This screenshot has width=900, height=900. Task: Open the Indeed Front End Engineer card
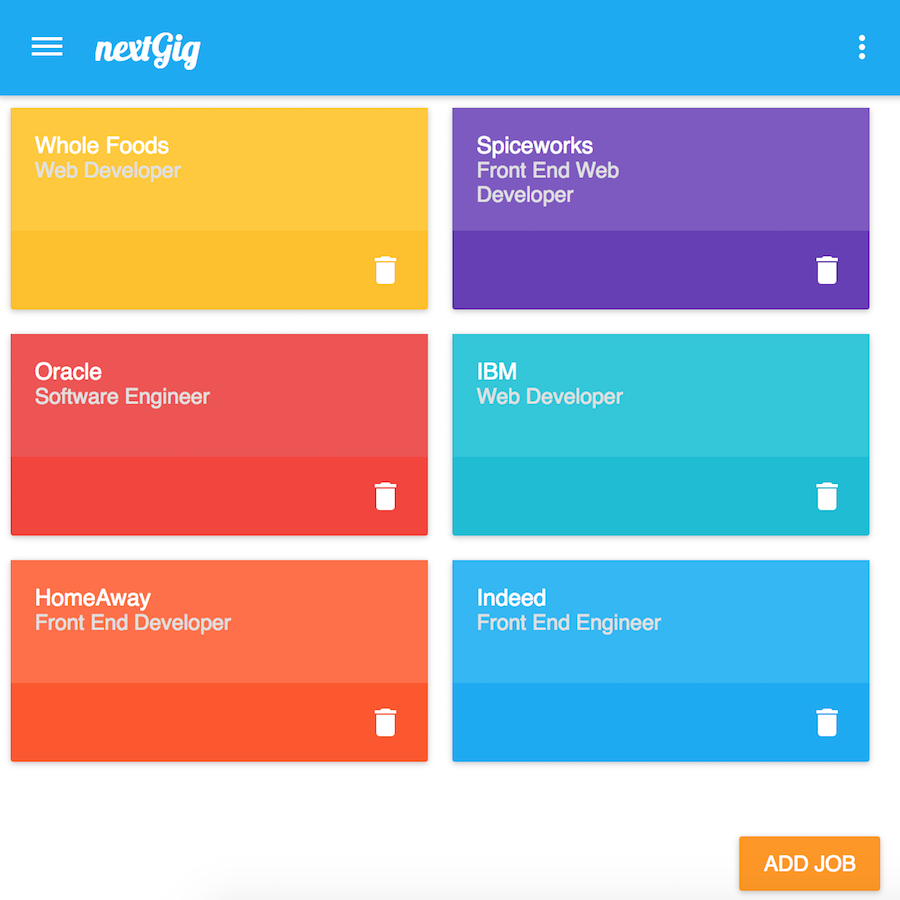[x=661, y=661]
